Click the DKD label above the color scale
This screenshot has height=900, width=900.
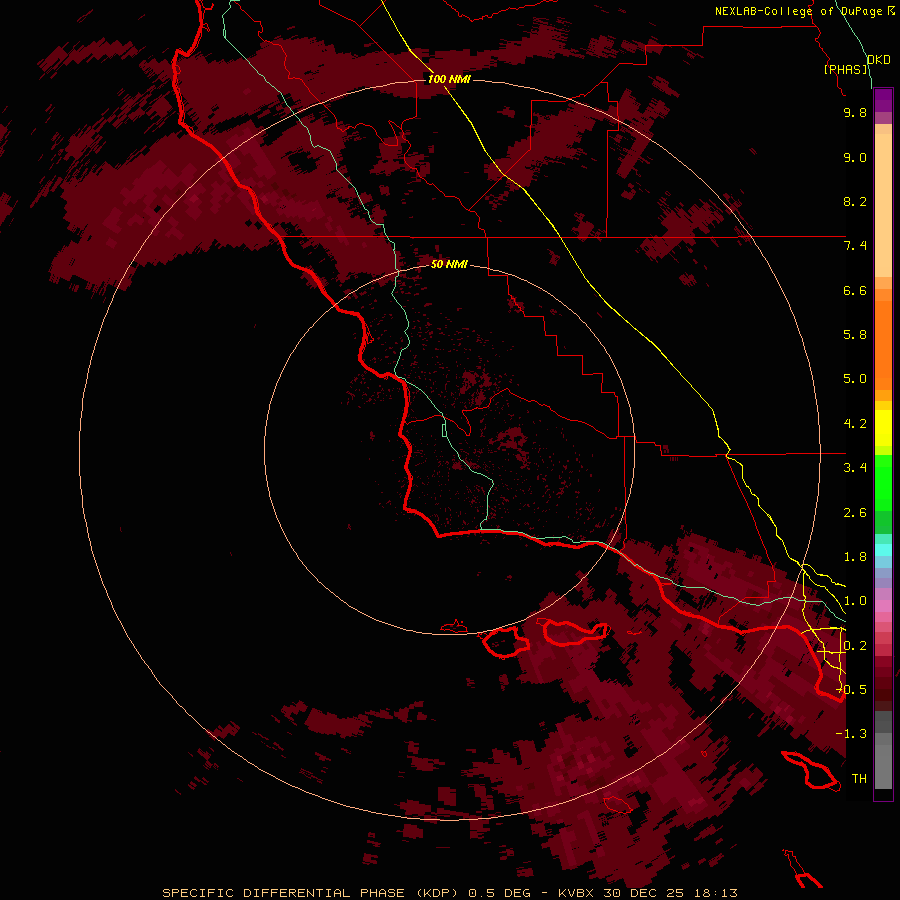(878, 60)
